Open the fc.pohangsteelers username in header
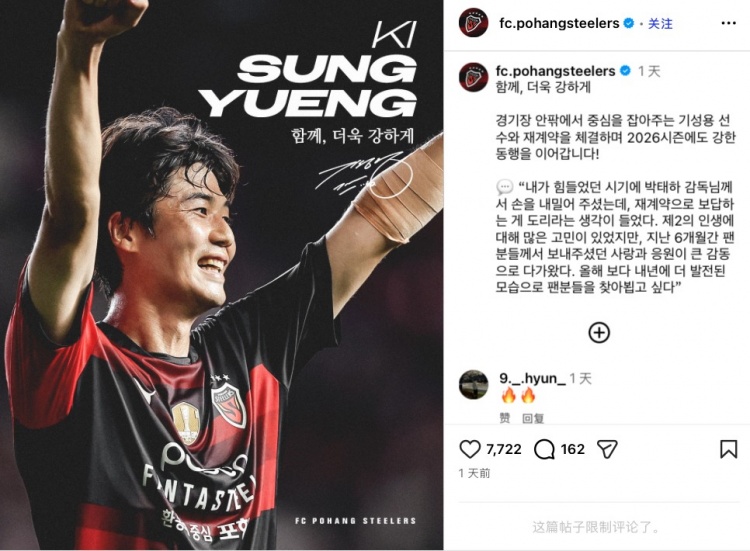750x551 pixels. [x=559, y=23]
